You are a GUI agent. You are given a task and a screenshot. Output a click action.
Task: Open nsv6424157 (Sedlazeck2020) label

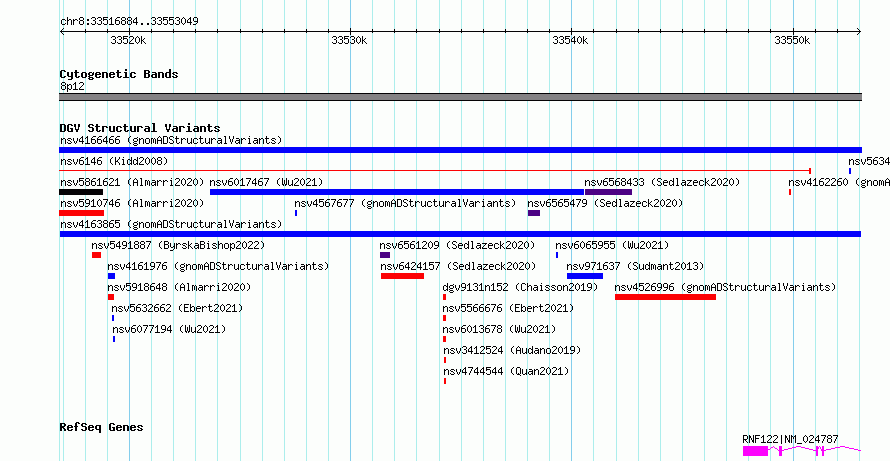pyautogui.click(x=458, y=266)
